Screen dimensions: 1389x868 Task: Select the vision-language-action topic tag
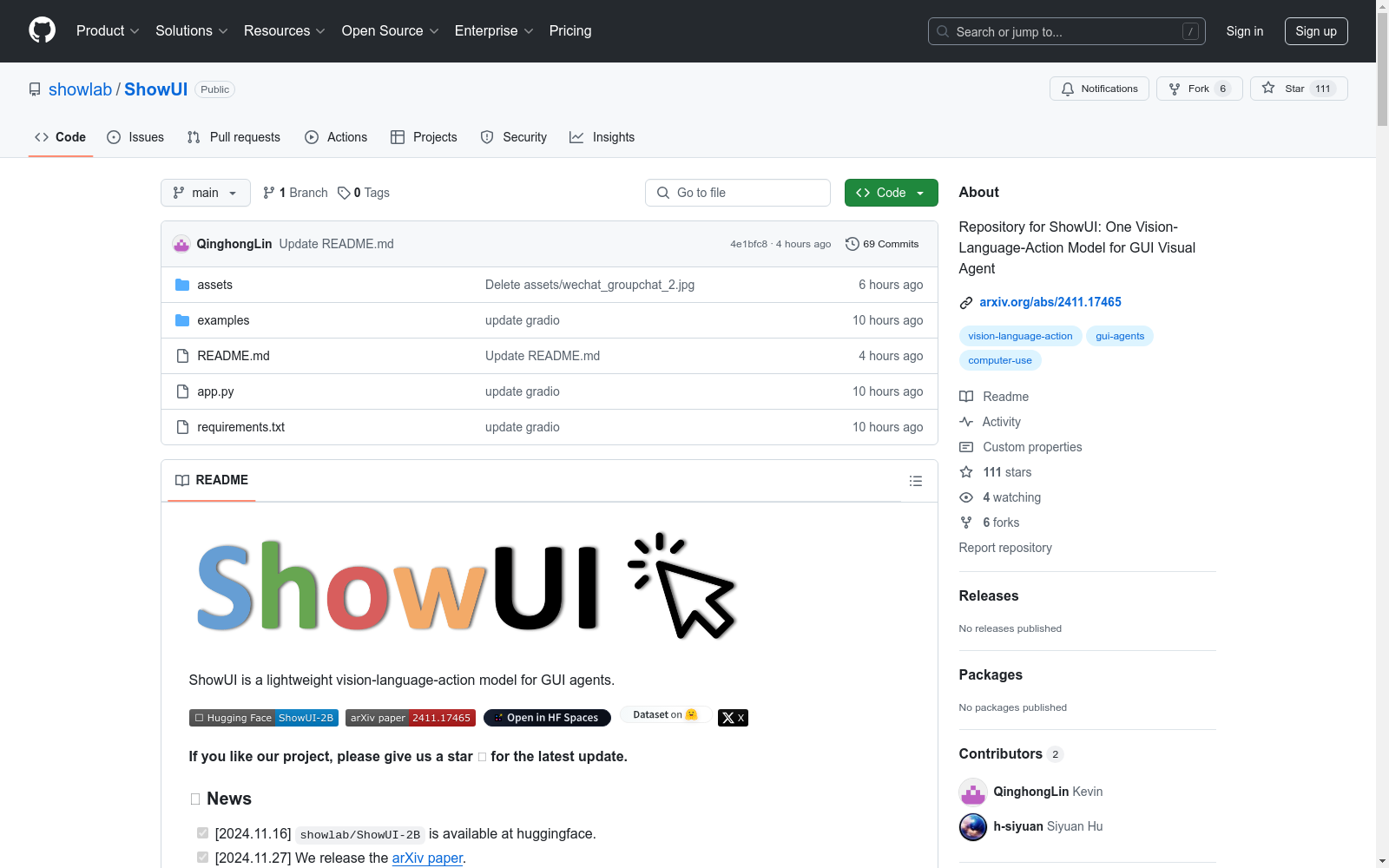tap(1020, 336)
